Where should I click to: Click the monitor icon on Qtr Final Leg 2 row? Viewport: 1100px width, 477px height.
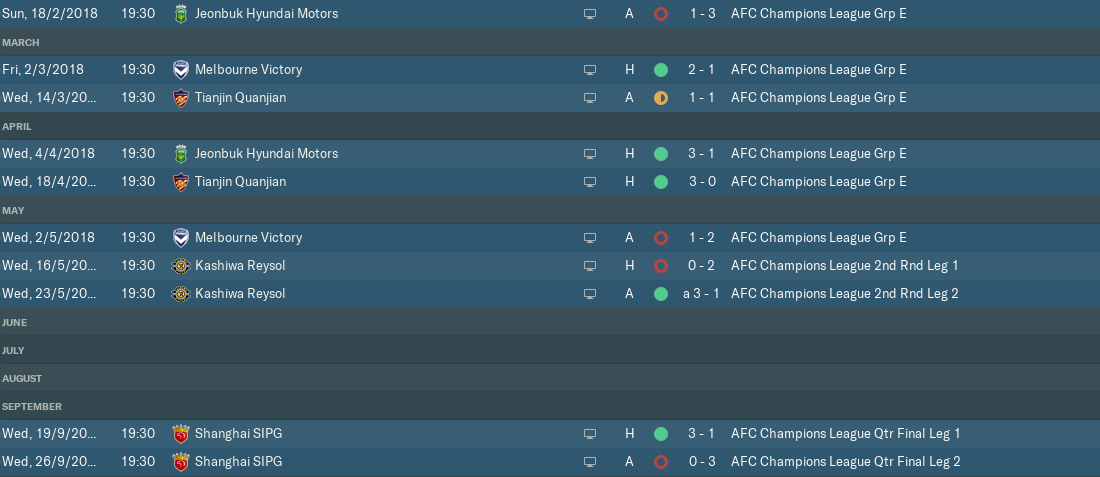point(590,462)
